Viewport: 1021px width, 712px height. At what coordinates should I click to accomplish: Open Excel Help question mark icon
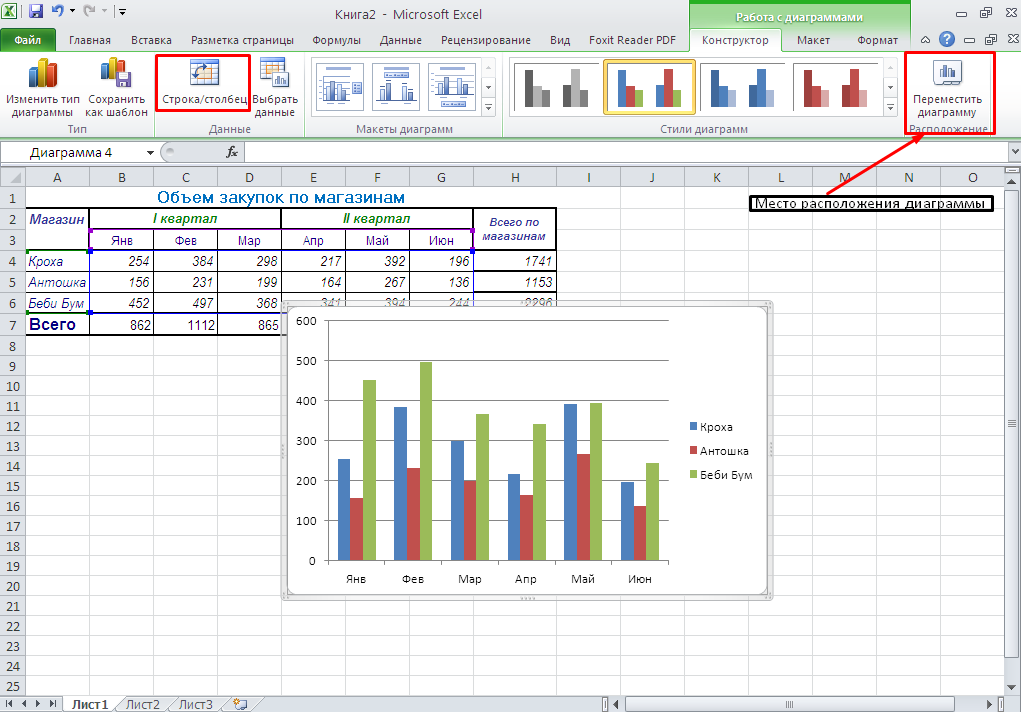click(x=946, y=40)
